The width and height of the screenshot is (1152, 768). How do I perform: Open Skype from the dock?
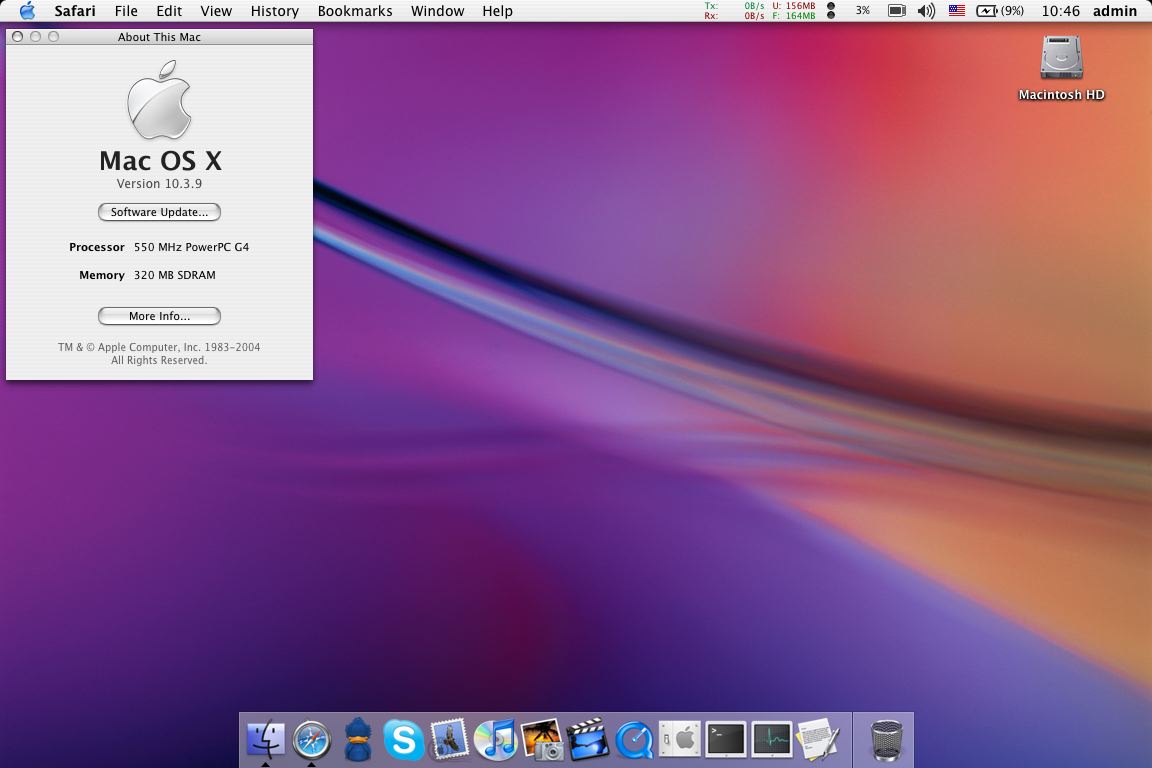coord(404,740)
